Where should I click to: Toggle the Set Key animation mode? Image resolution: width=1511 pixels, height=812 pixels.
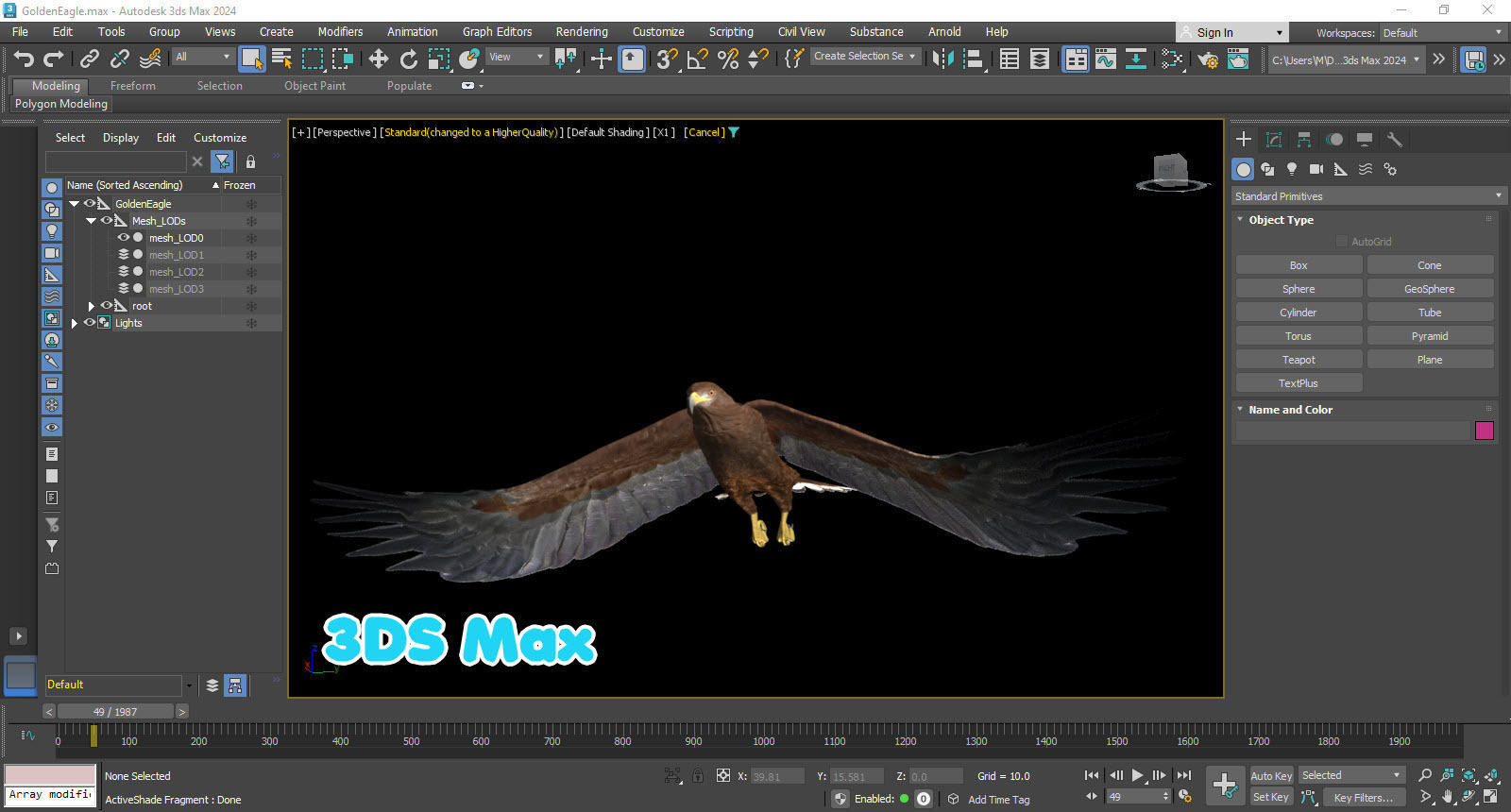coord(1271,797)
